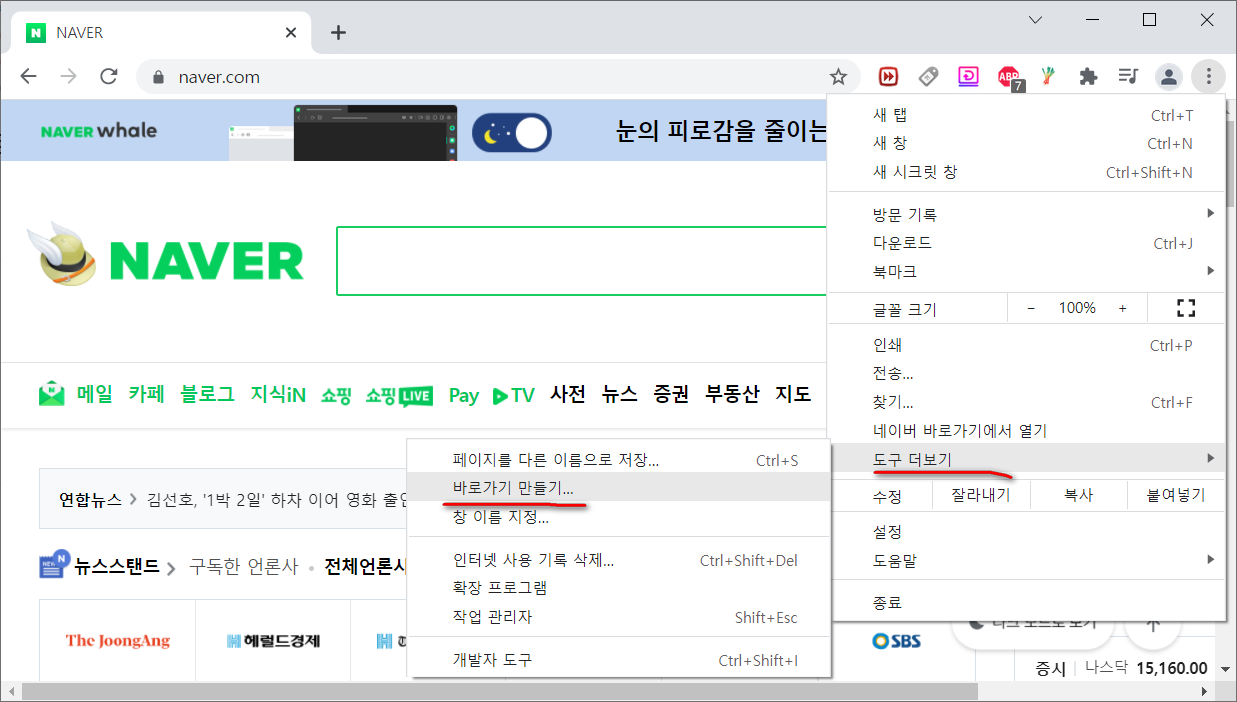Click the horizontal scrollbar at the bottom

[498, 692]
